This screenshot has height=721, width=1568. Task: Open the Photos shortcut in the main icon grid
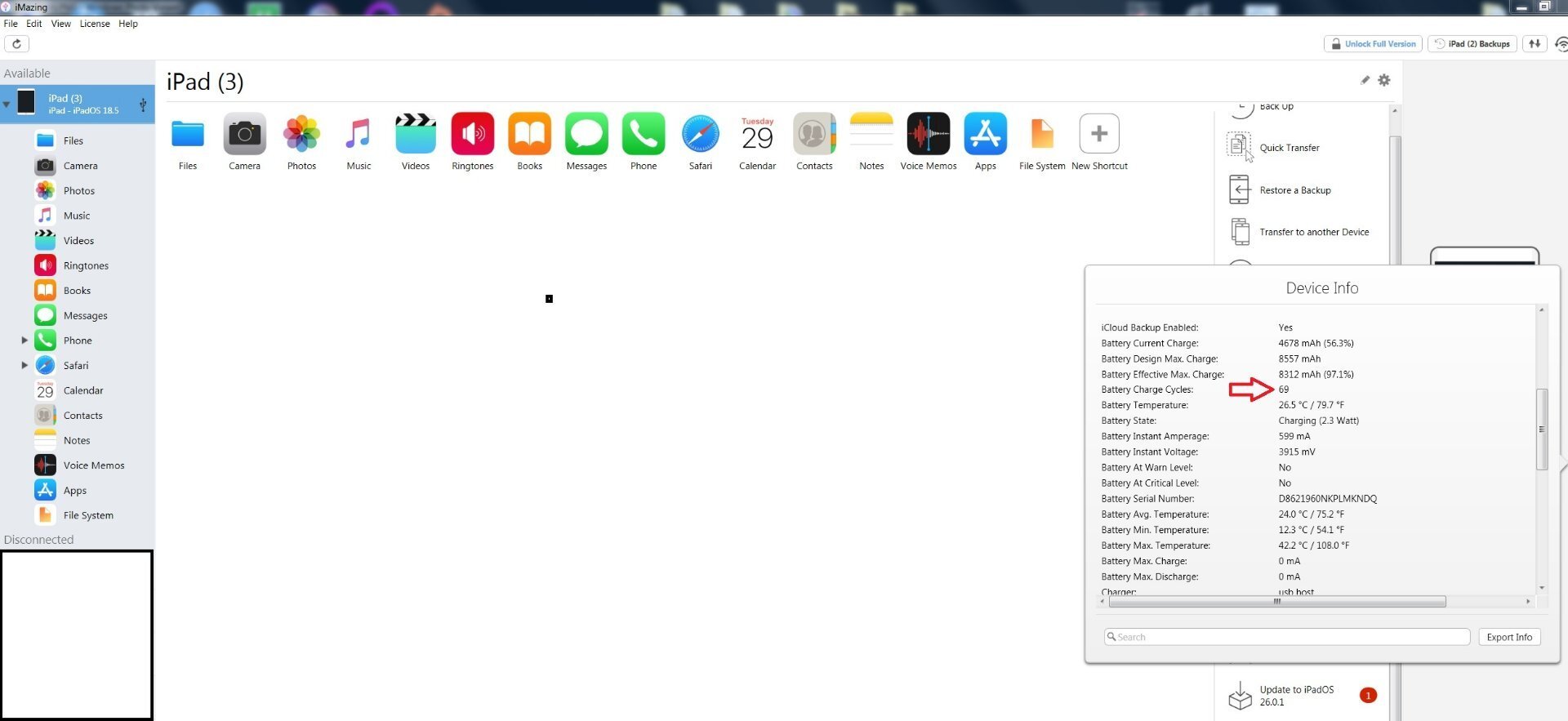[301, 134]
